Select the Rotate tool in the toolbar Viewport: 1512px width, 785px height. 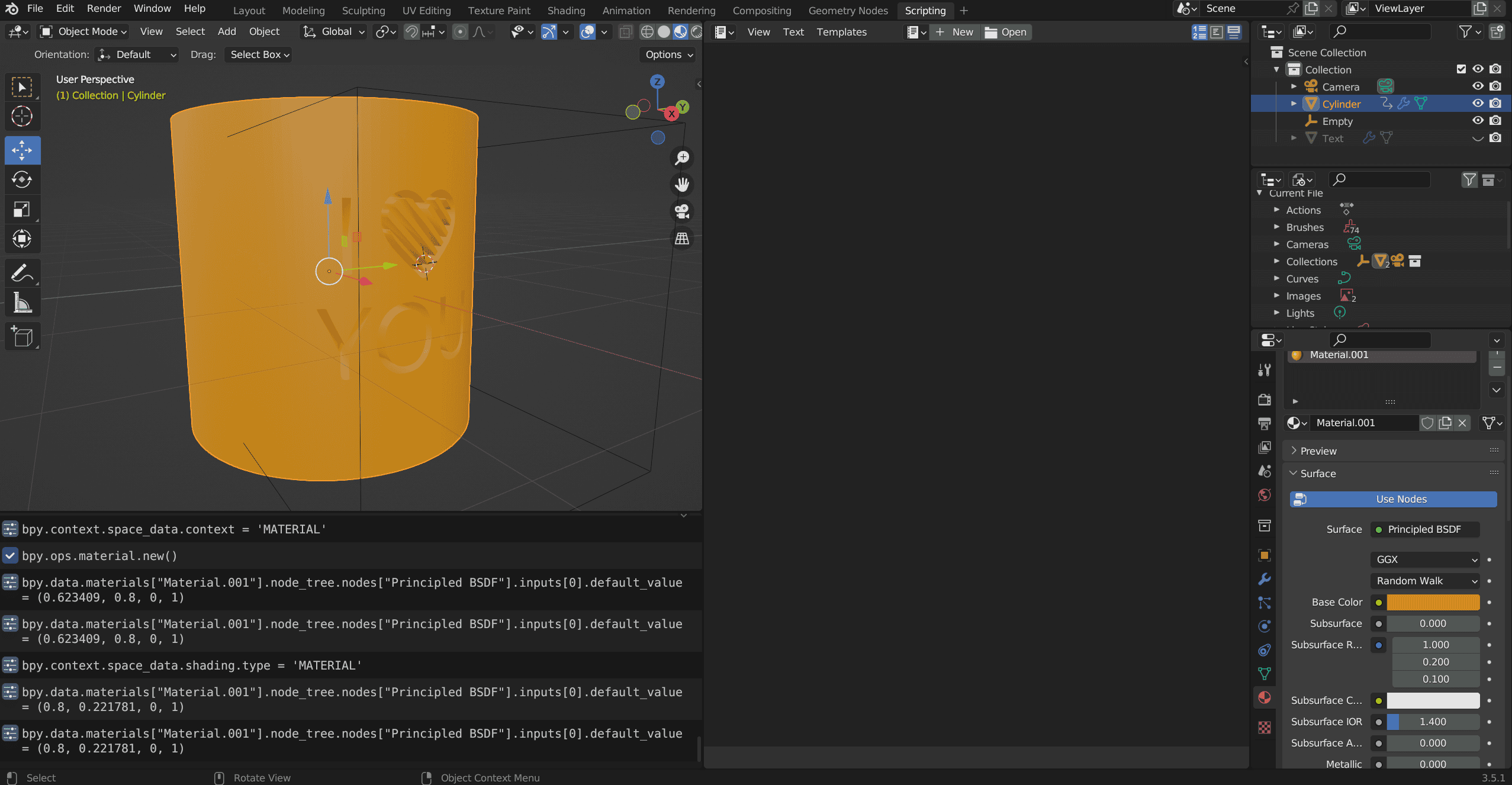[22, 179]
